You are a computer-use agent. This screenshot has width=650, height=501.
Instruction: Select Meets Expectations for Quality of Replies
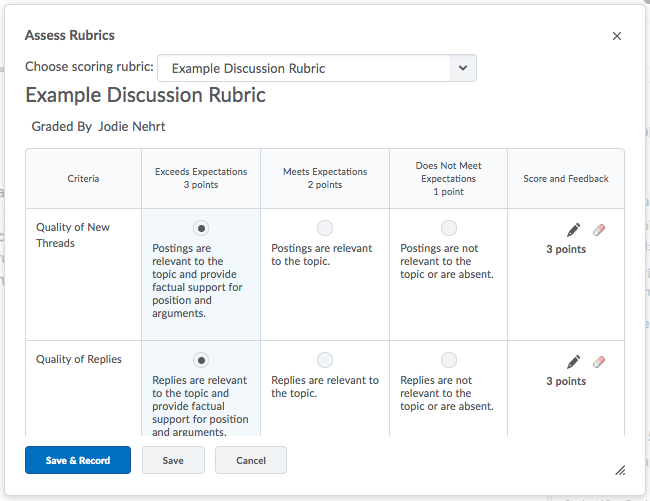(x=325, y=360)
